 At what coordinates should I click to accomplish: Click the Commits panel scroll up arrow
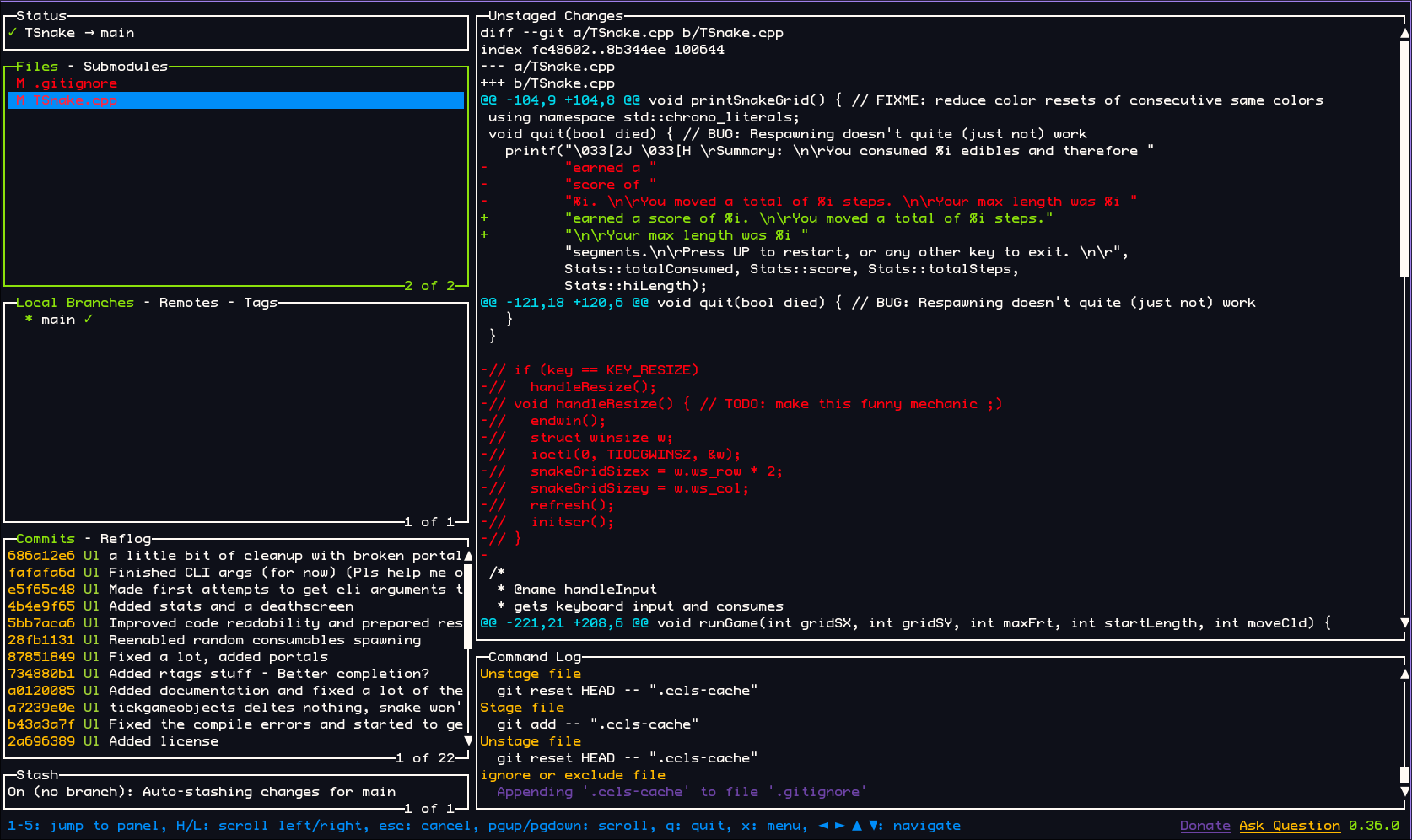point(468,556)
